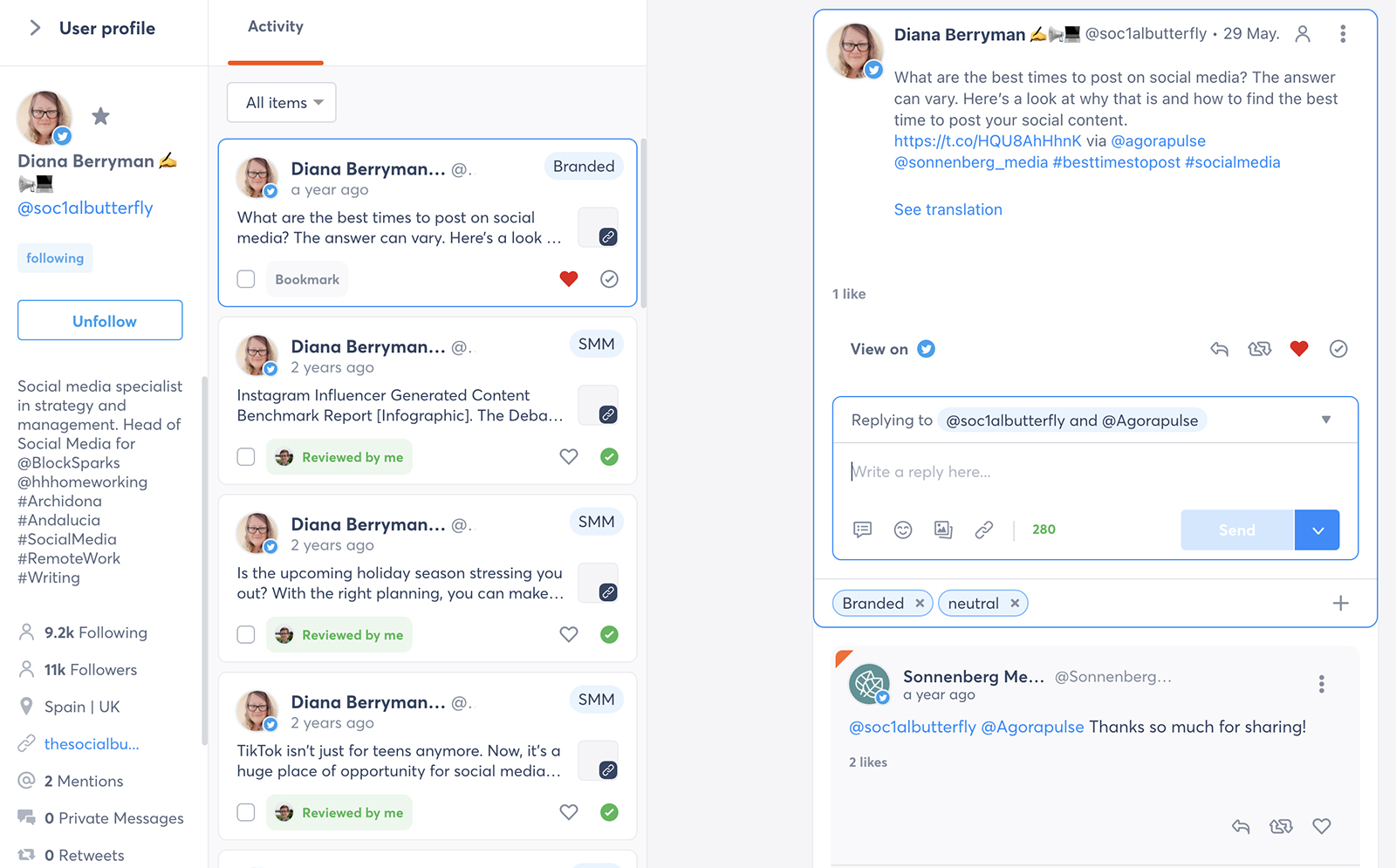The height and width of the screenshot is (868, 1396).
Task: Click into the 'Write a reply here' field
Action: [x=1095, y=472]
